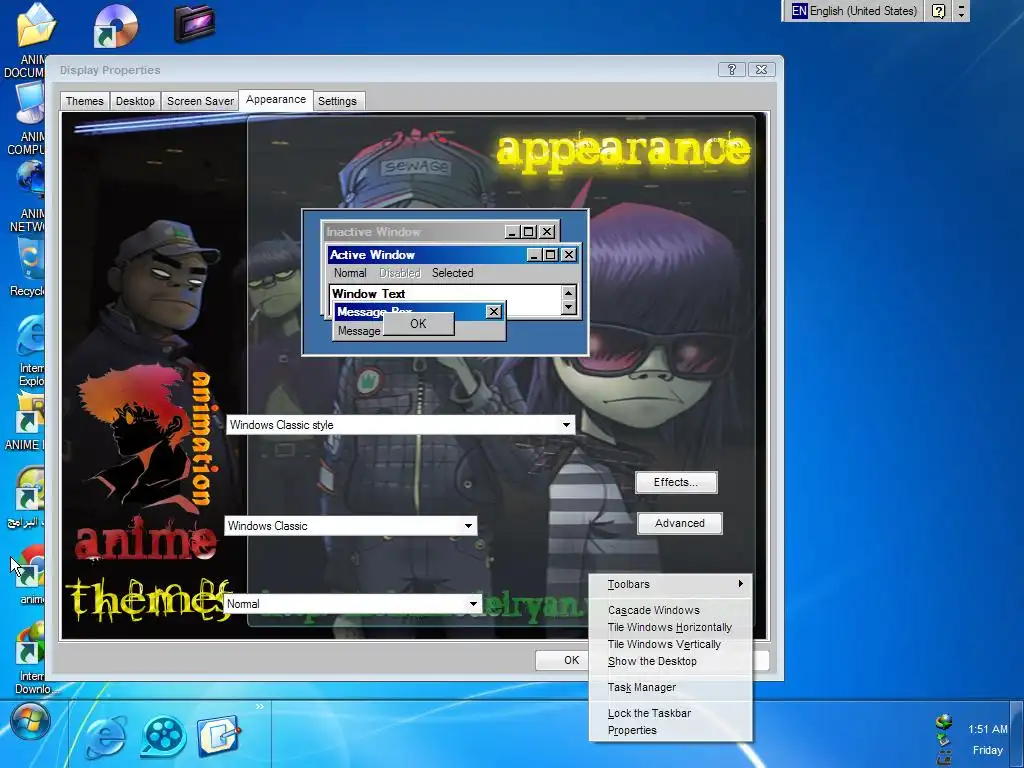Click Normal in the preview menu

point(350,273)
